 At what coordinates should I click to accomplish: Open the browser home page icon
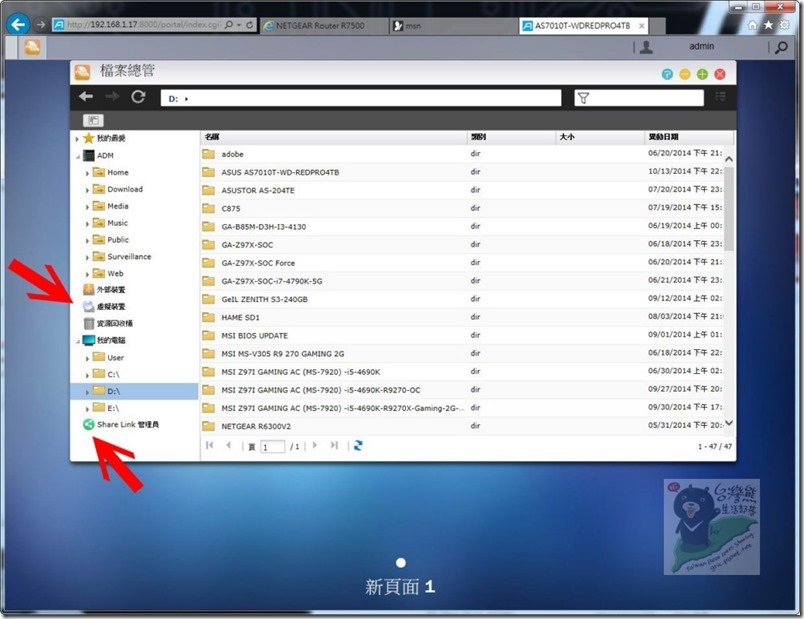click(x=752, y=25)
